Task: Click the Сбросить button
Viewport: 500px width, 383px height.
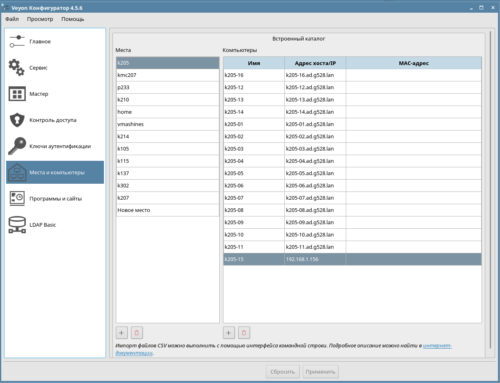Action: pyautogui.click(x=282, y=372)
